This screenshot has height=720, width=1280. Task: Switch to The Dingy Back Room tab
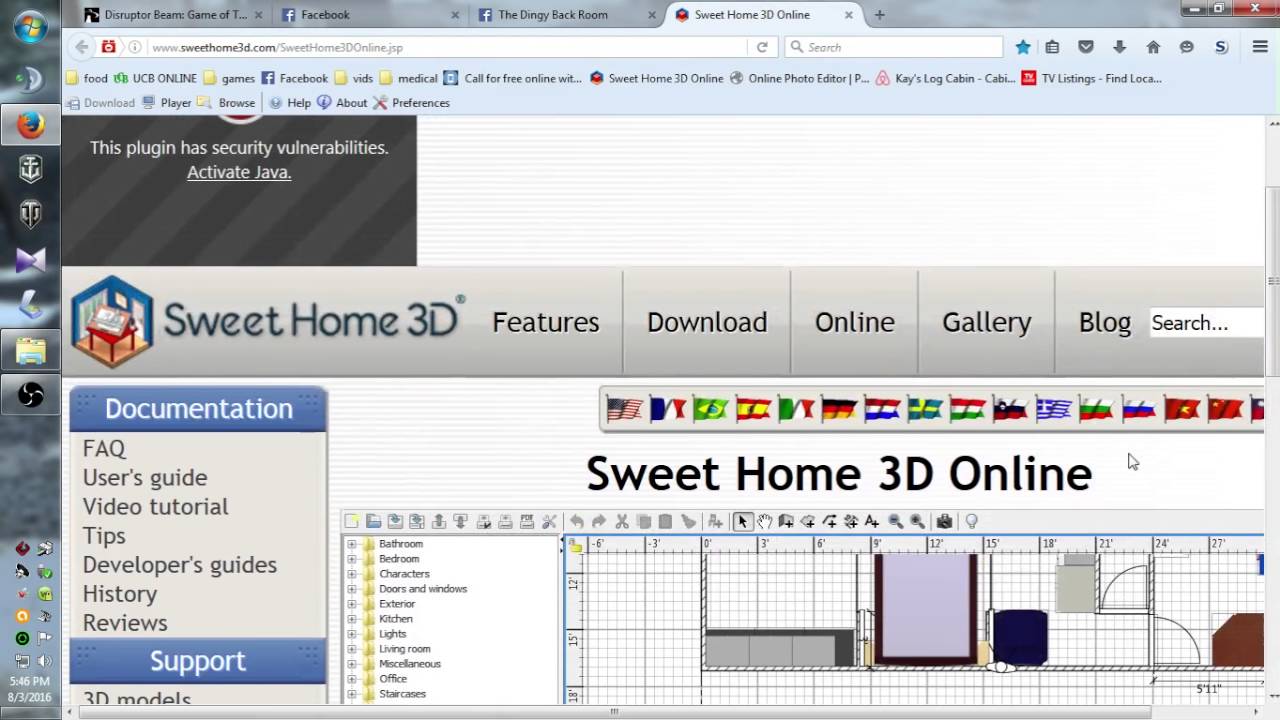[x=566, y=15]
